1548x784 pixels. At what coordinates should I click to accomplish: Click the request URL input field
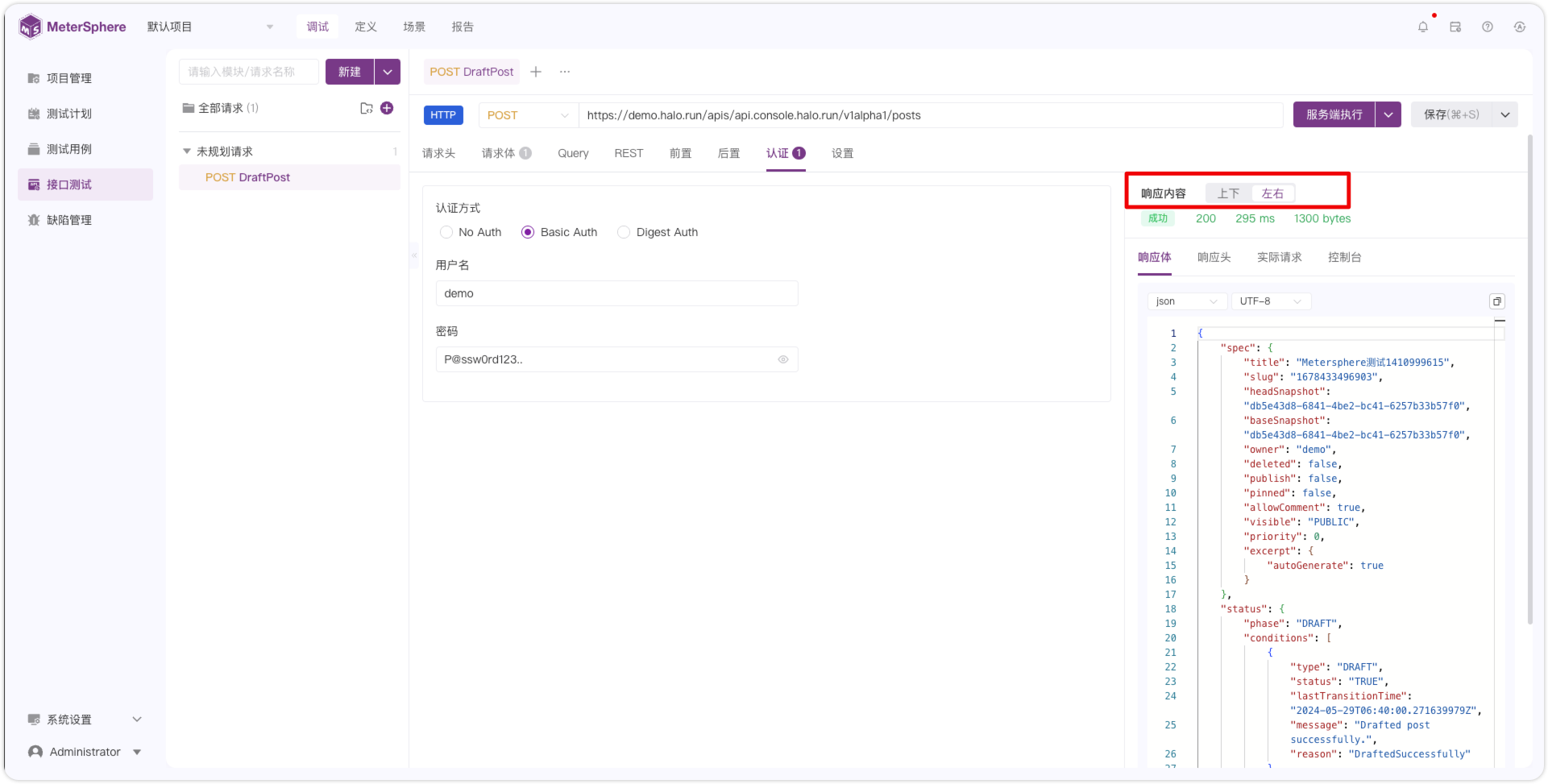(x=931, y=115)
